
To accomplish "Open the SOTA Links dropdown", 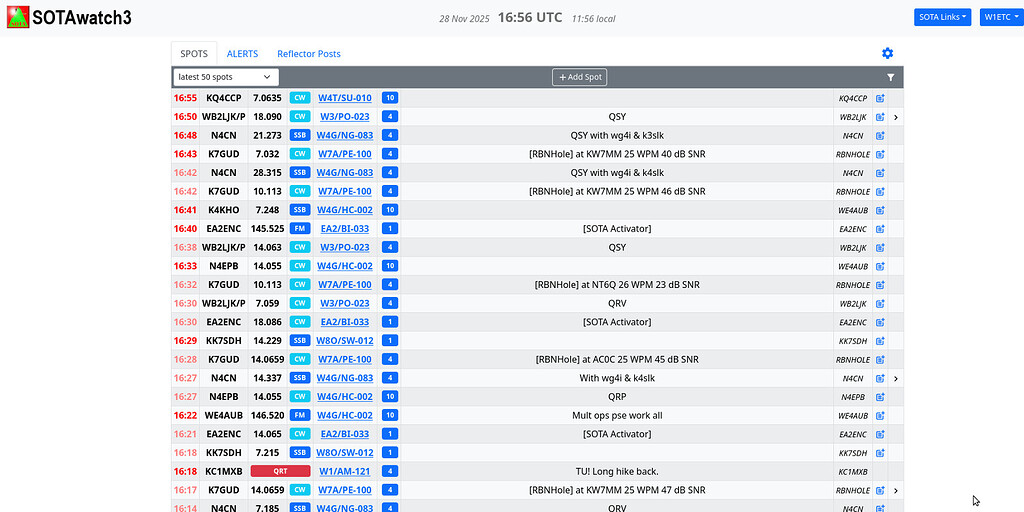I will point(942,17).
